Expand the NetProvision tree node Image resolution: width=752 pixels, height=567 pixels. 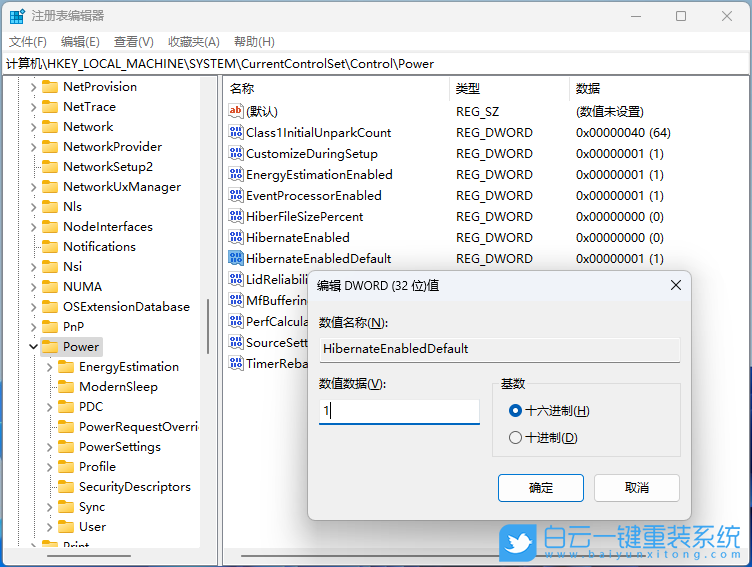[x=33, y=87]
